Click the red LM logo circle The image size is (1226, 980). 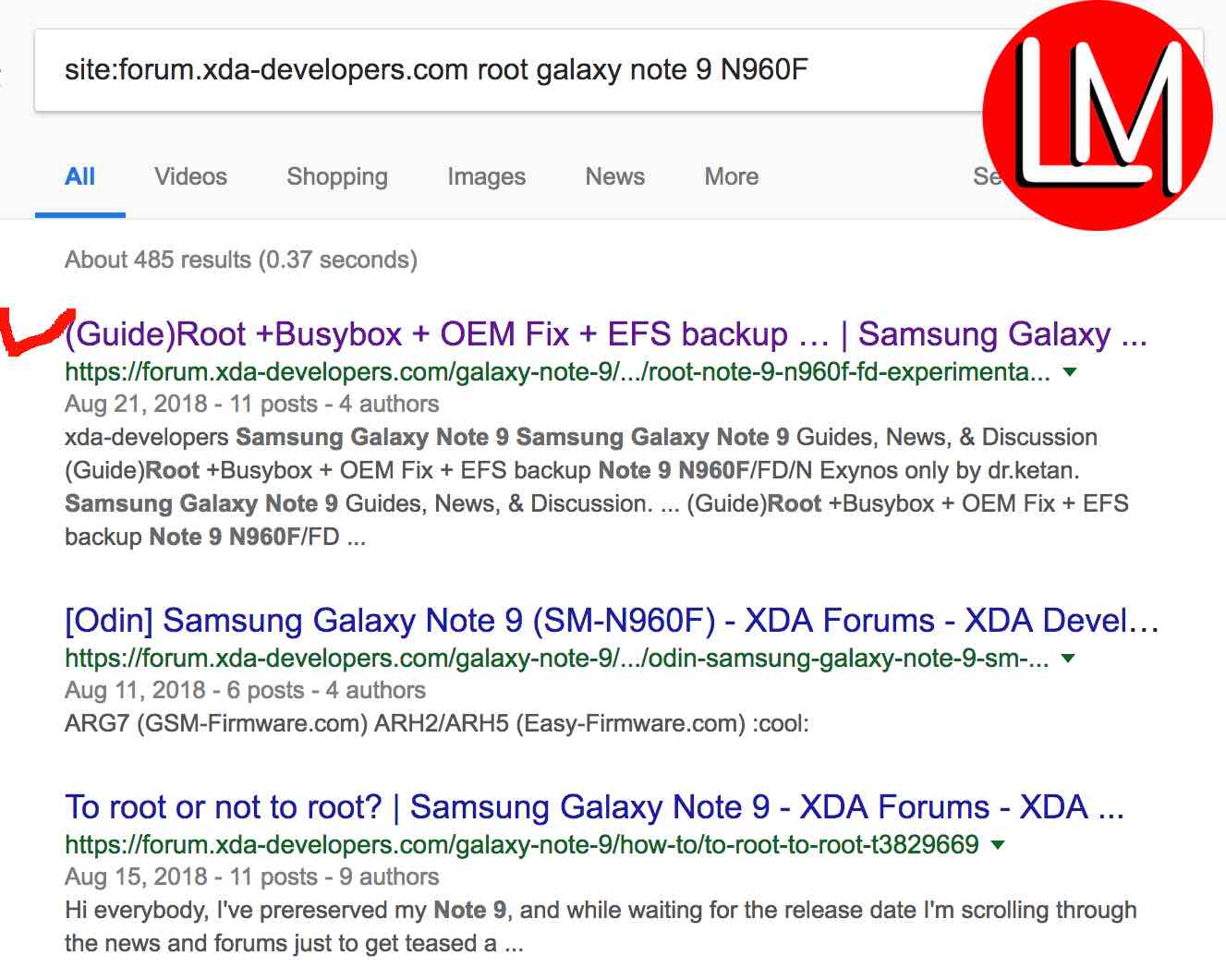(1097, 115)
